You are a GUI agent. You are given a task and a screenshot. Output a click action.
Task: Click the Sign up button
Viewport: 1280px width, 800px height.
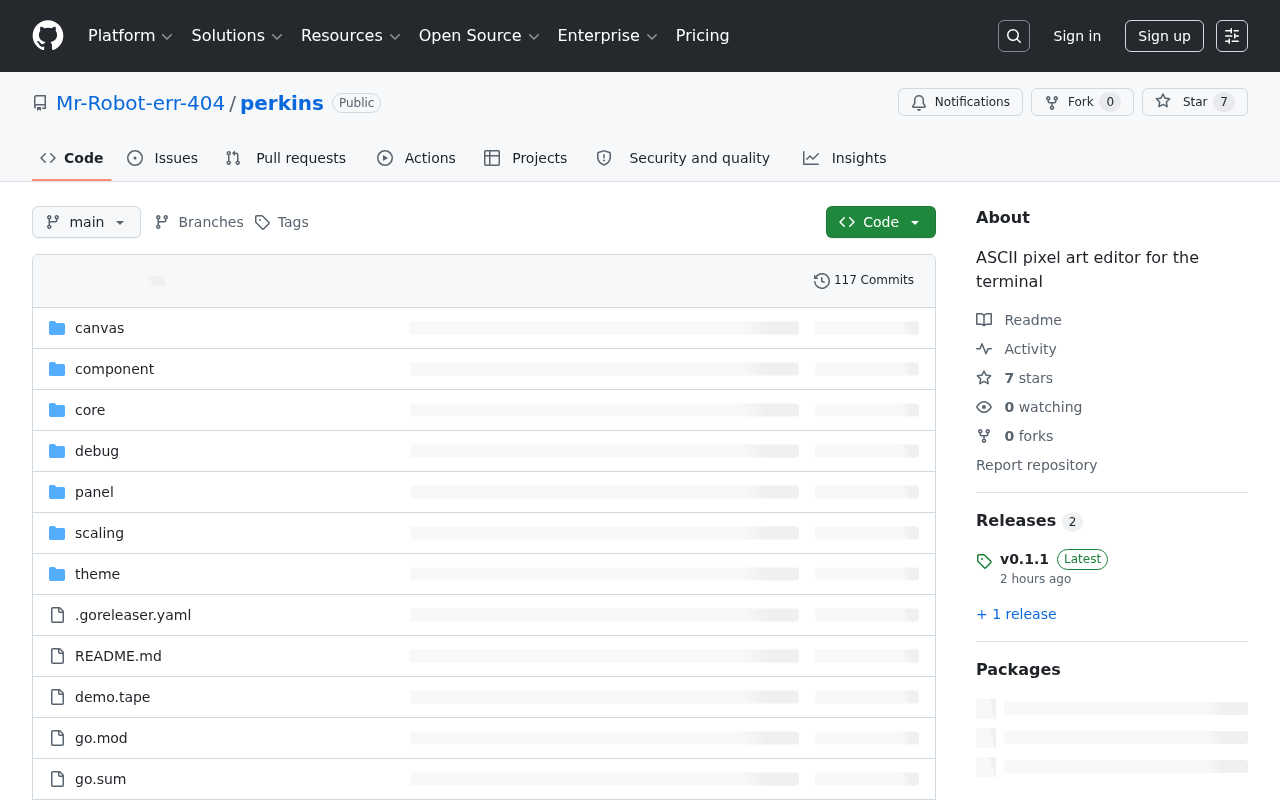click(1164, 36)
